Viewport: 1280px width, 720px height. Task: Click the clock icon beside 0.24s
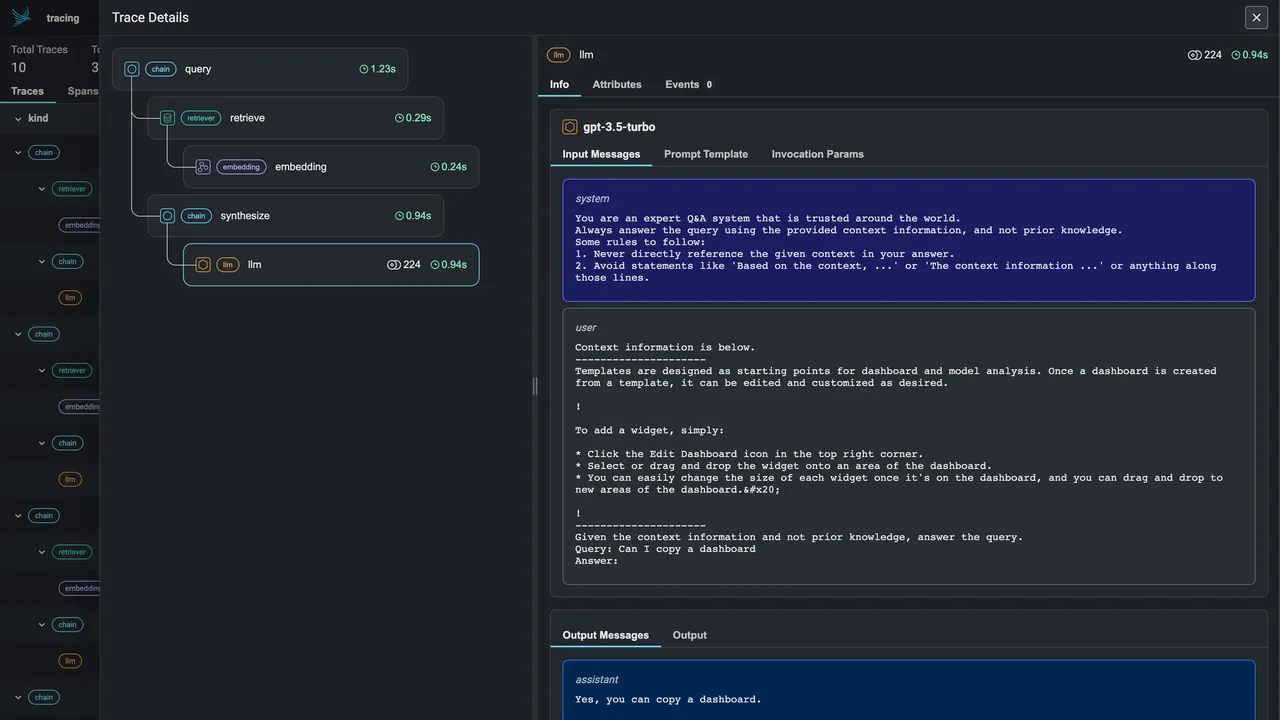435,167
